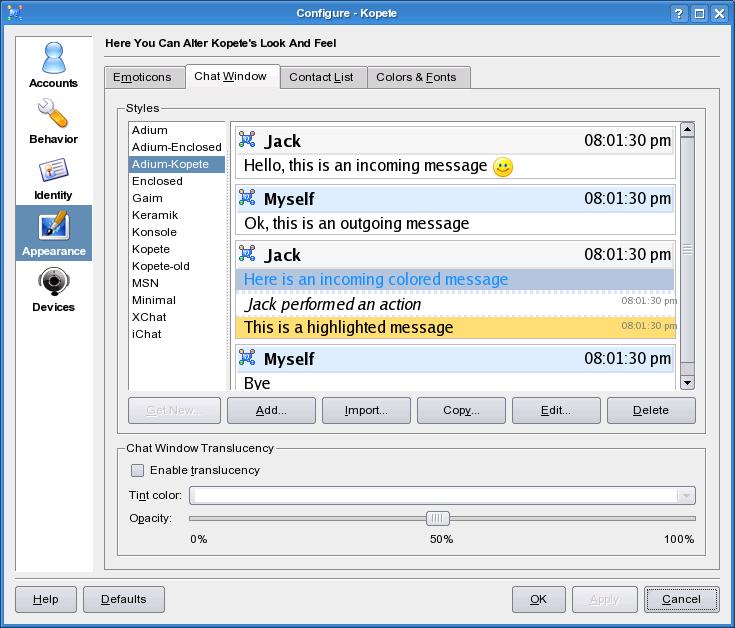Click the Copy... style button
The image size is (735, 628).
coord(461,411)
